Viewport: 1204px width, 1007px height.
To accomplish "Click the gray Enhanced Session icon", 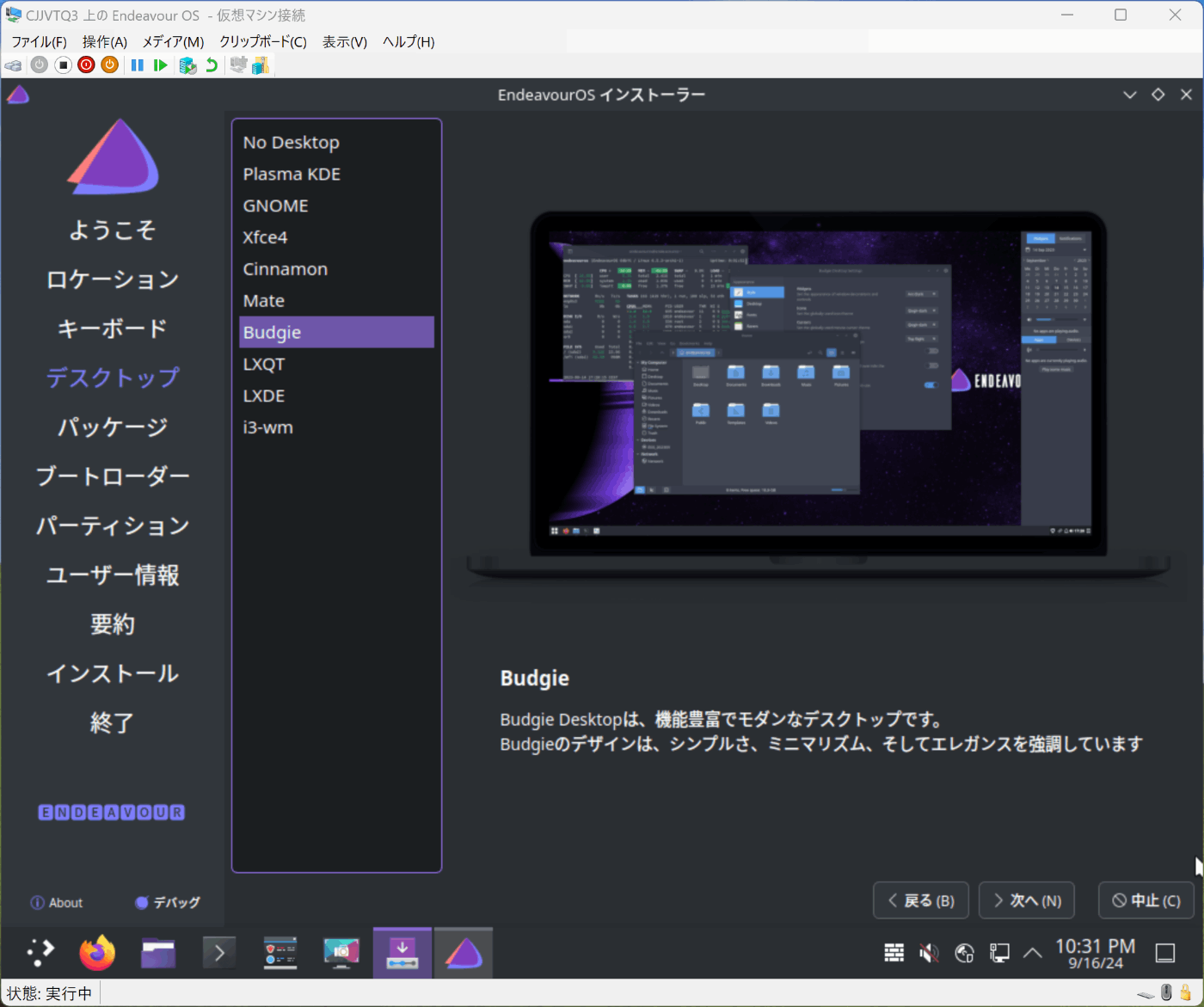I will point(238,65).
